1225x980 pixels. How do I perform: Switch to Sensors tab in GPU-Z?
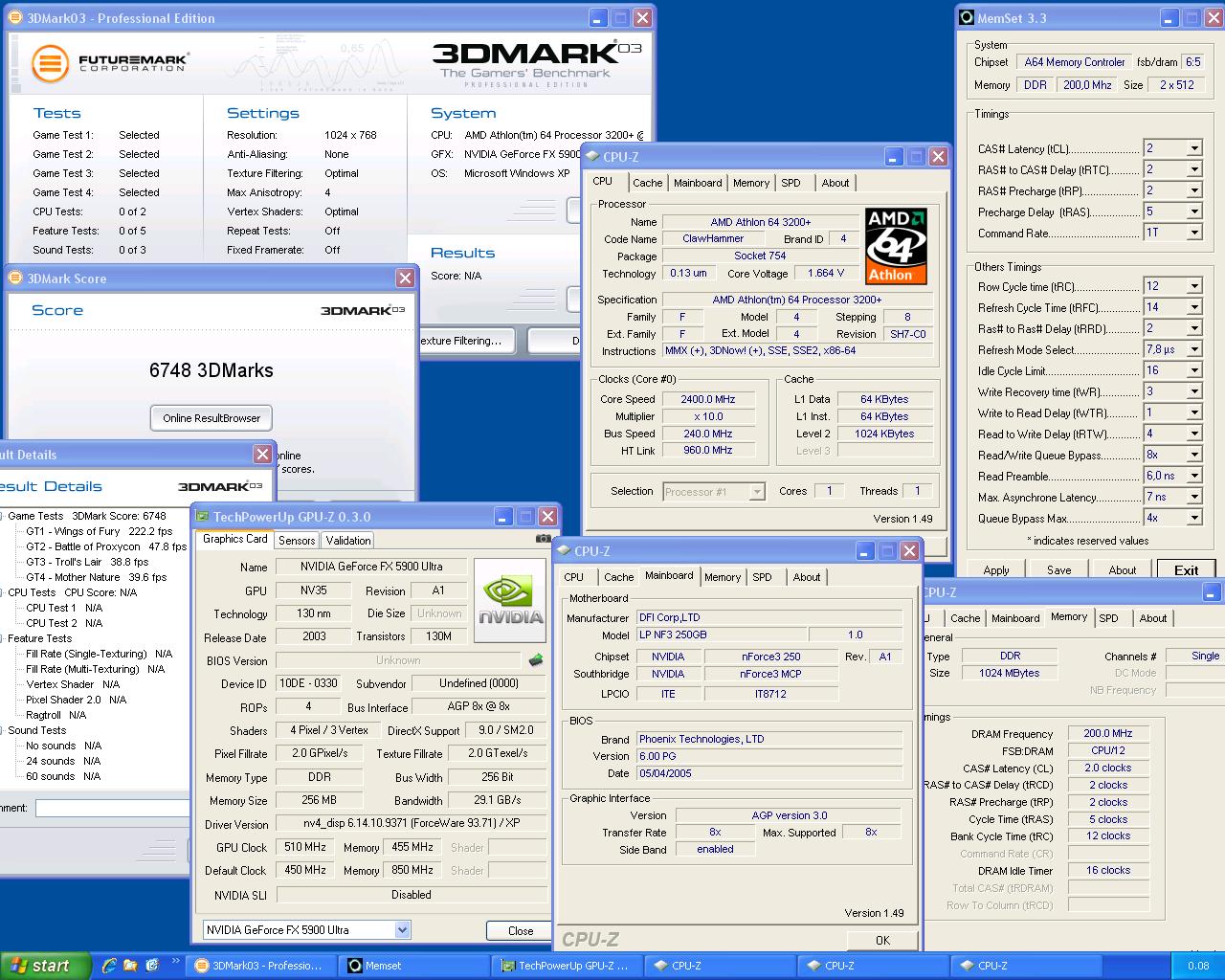pos(297,541)
